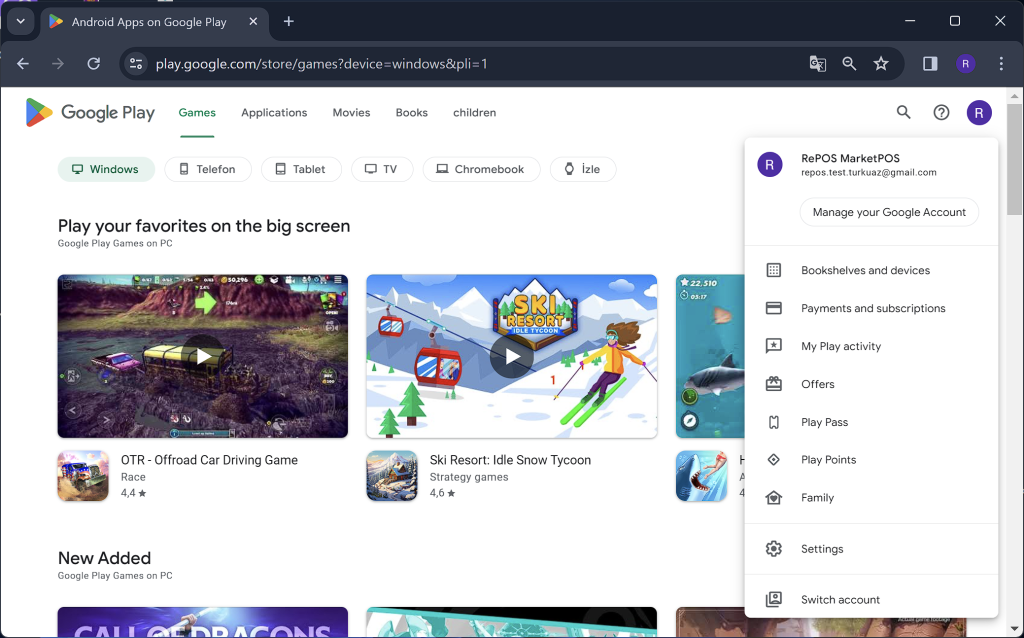Close the Android Apps on Google Play tab
Screen dimensions: 1024x638
tap(253, 22)
